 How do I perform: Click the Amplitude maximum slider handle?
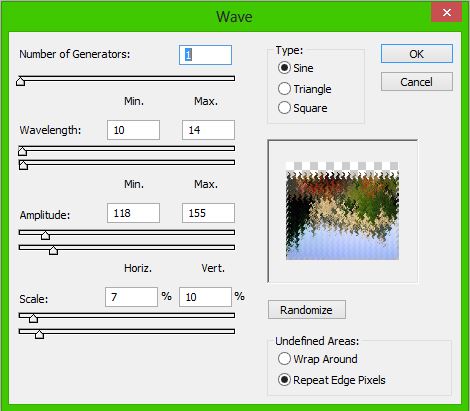tap(53, 250)
